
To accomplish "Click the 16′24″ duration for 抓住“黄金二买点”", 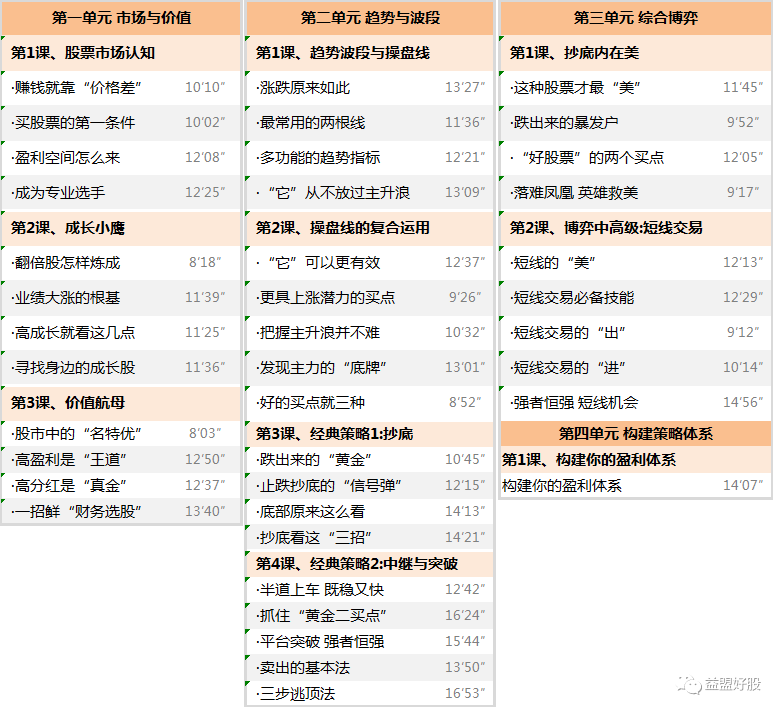I will [x=465, y=616].
